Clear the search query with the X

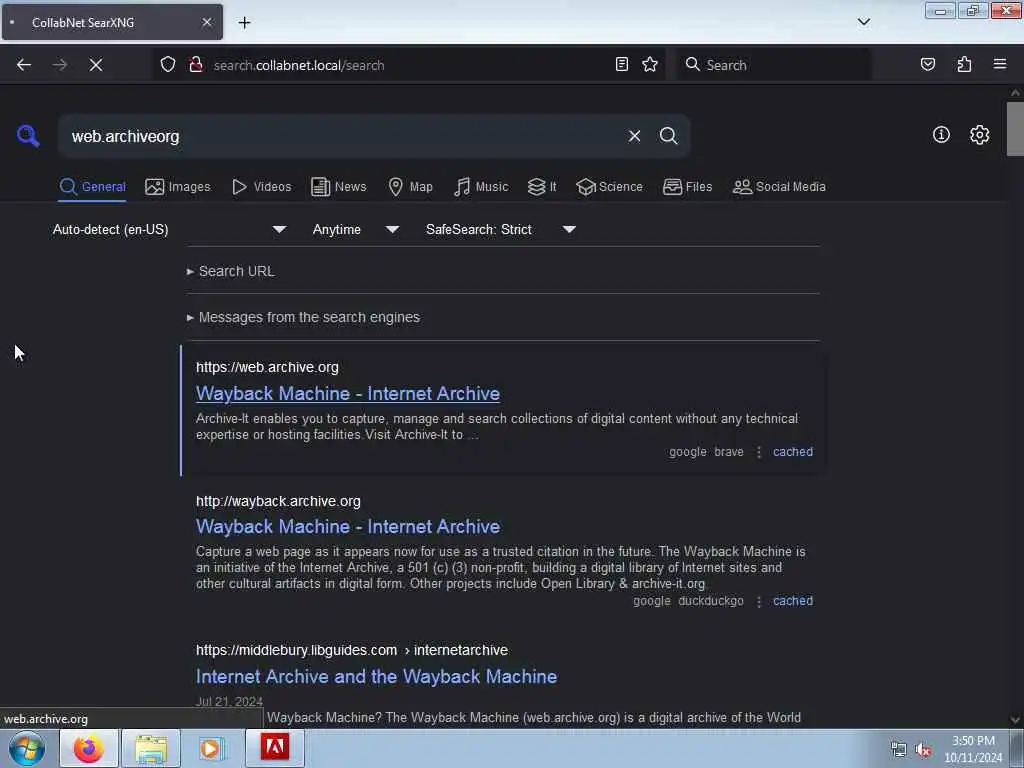(x=634, y=136)
